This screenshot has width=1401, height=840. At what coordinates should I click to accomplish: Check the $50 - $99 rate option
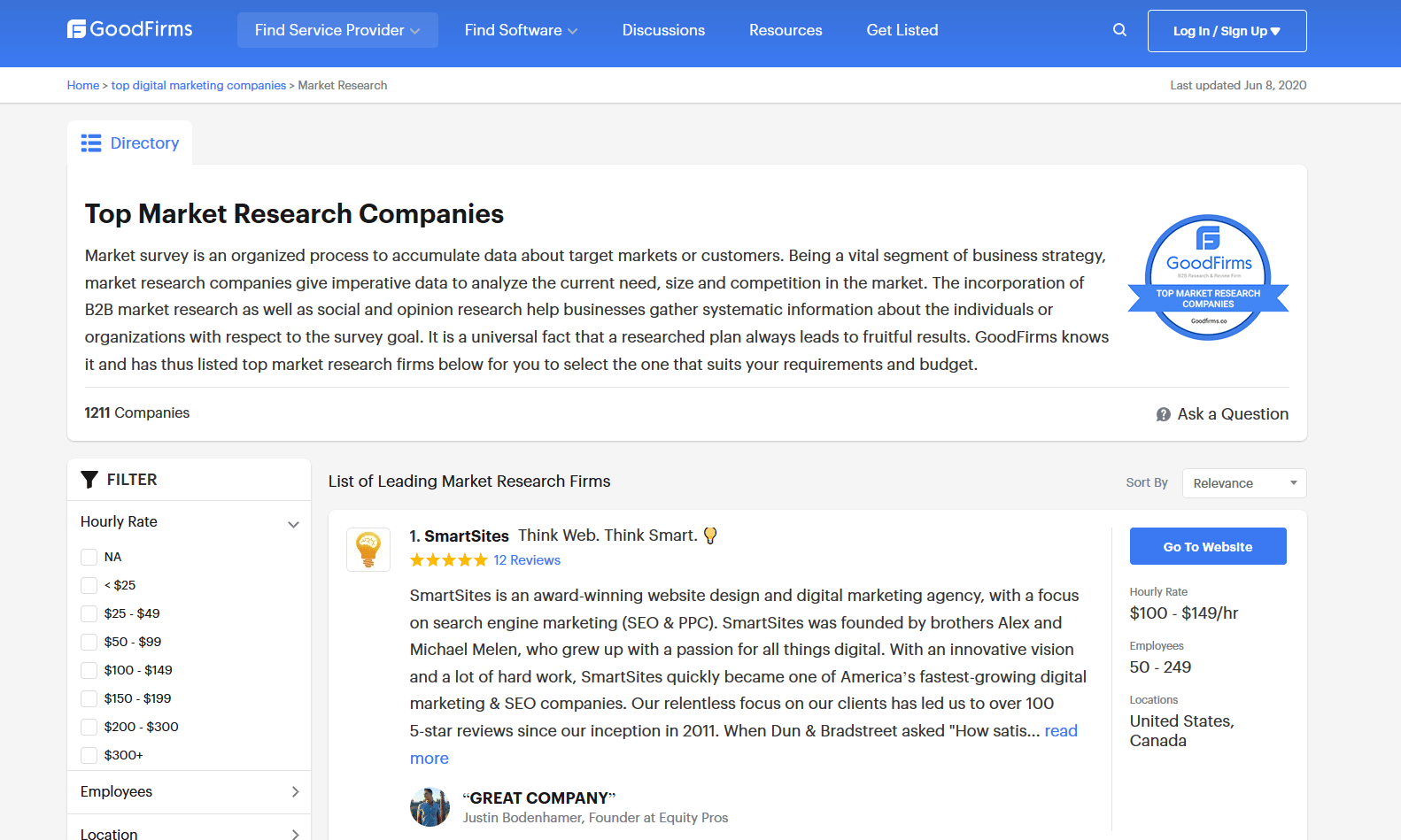[x=89, y=642]
